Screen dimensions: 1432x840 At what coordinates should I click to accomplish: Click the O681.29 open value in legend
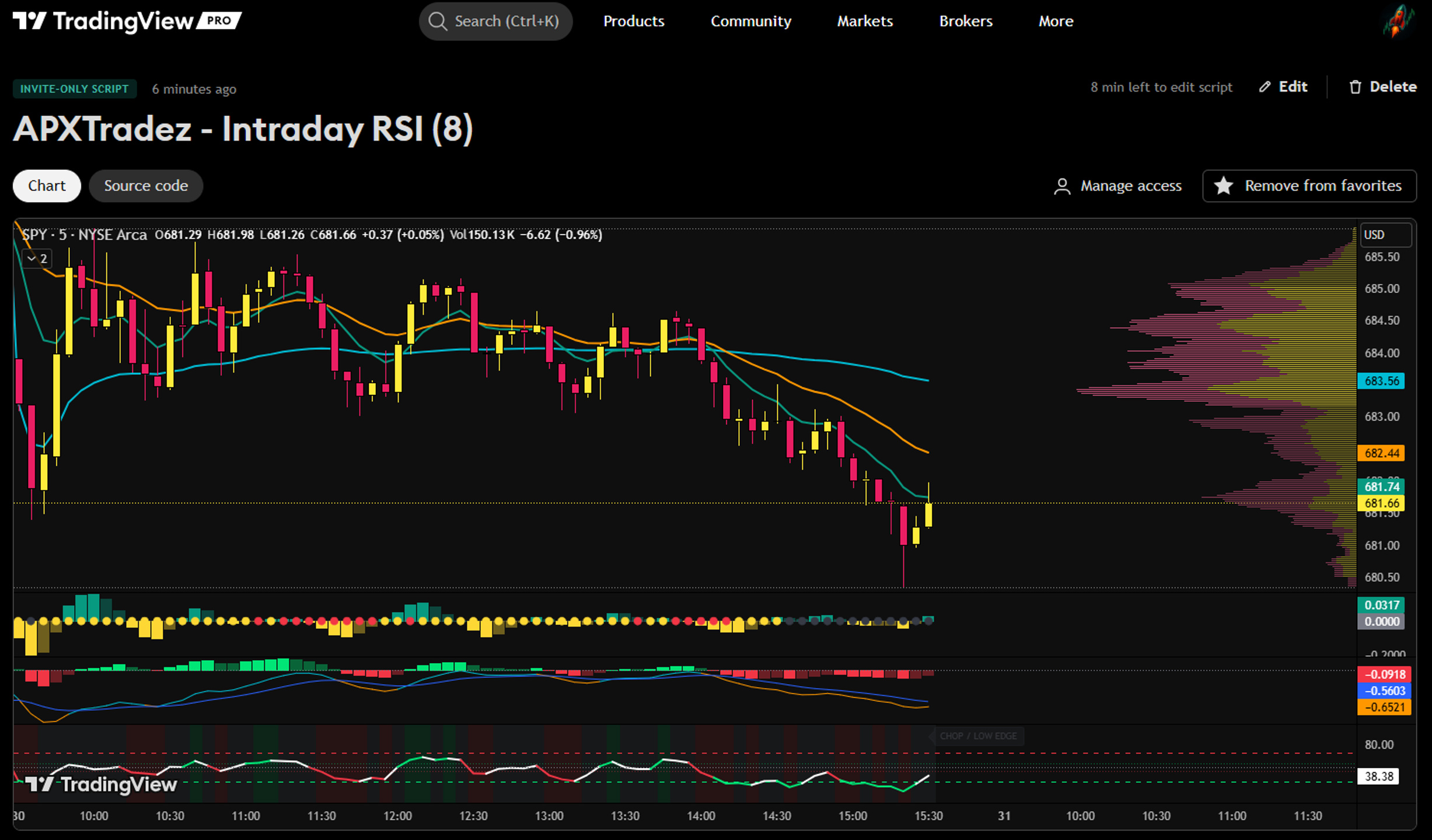178,235
